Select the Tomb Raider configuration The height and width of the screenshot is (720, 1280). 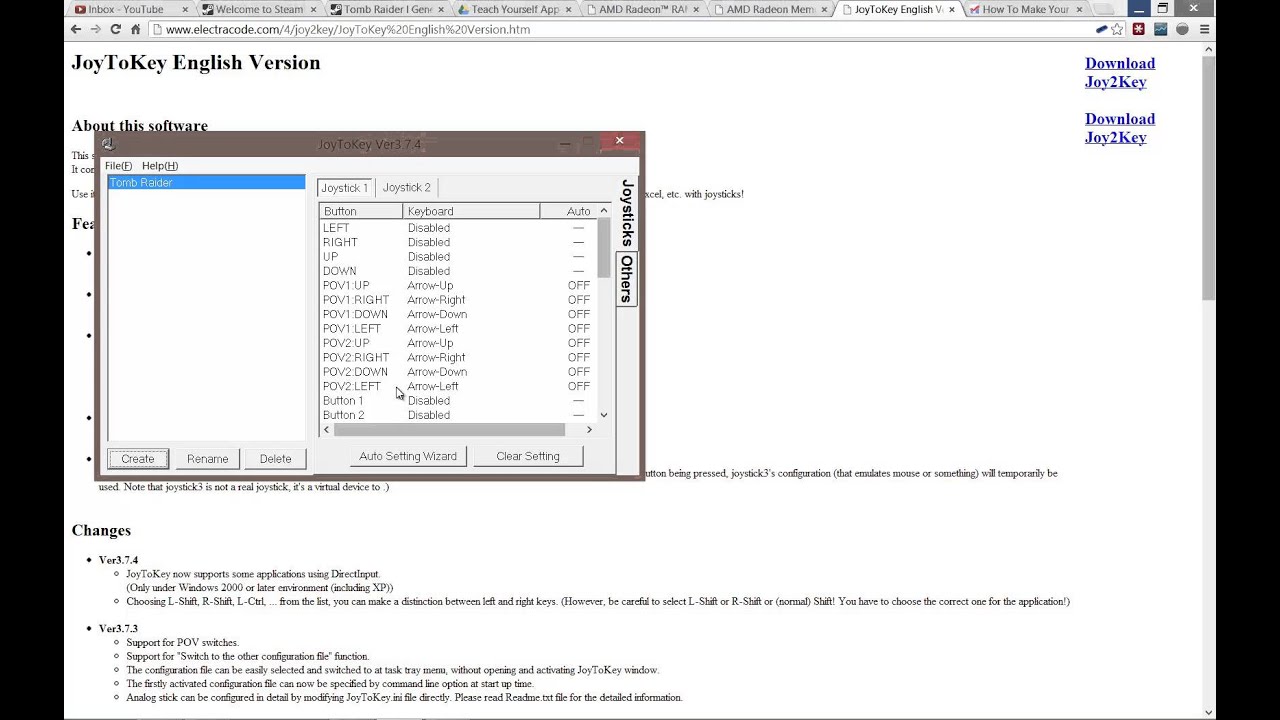click(x=206, y=183)
